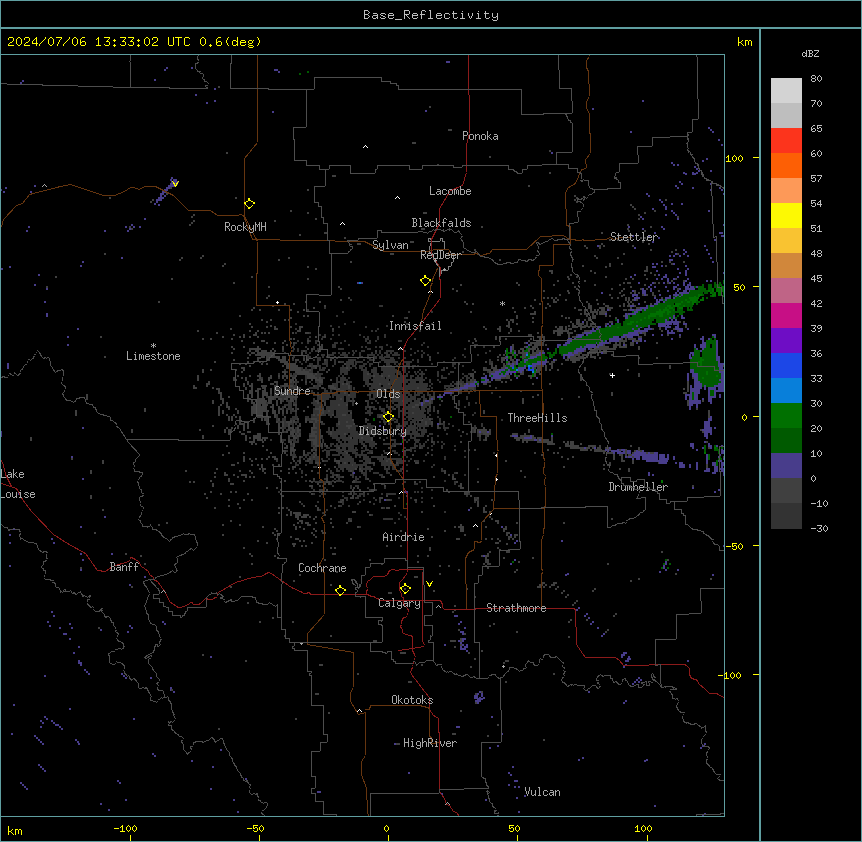Click the Lake Louise label
This screenshot has width=862, height=842.
pos(18,484)
